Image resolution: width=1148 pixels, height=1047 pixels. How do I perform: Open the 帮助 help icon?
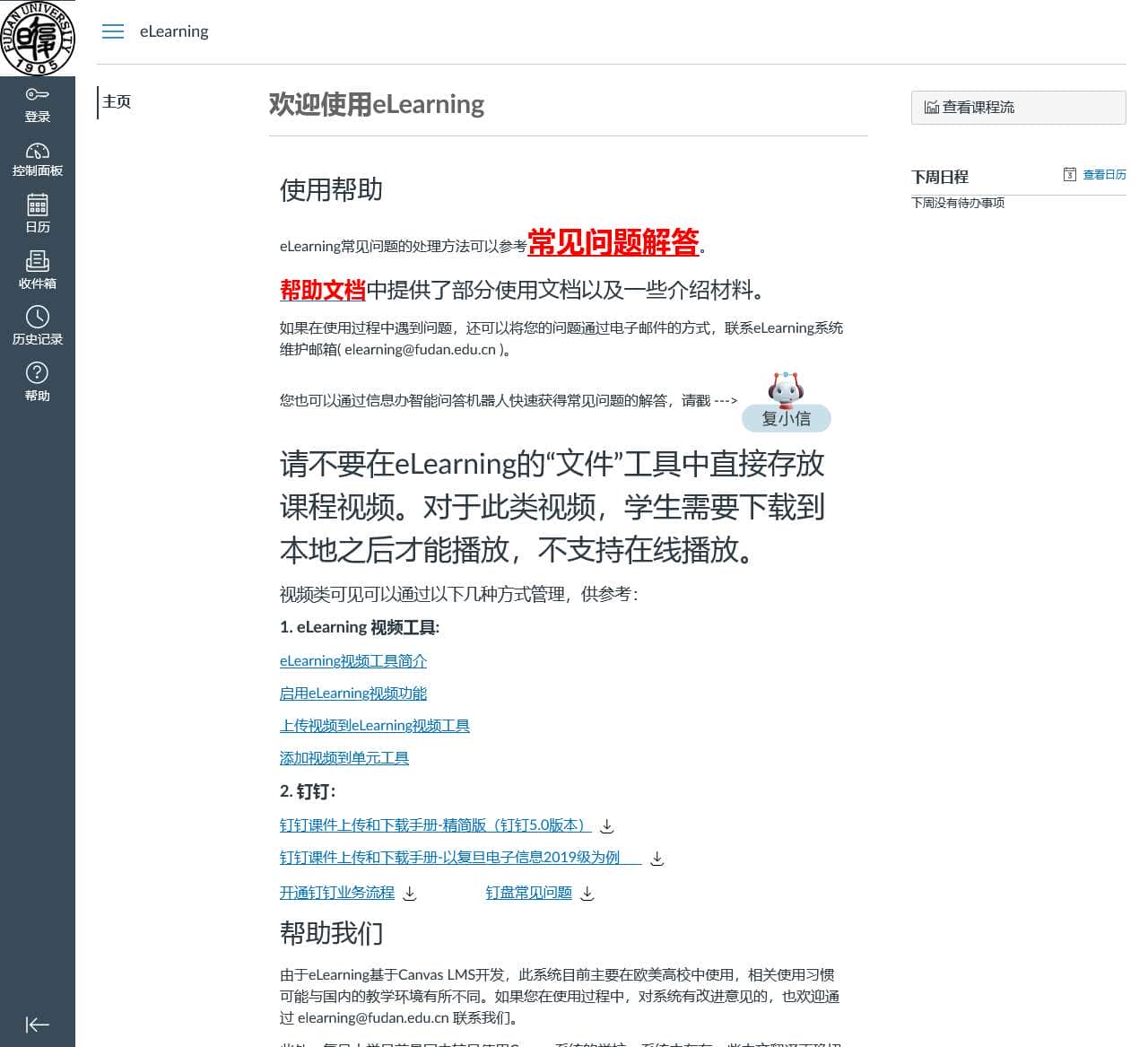click(x=37, y=382)
